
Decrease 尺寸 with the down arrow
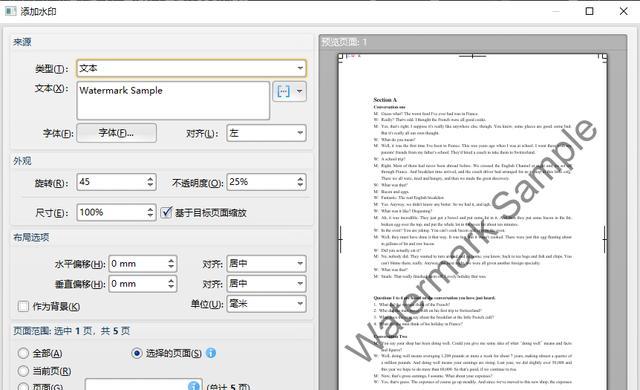coord(151,217)
